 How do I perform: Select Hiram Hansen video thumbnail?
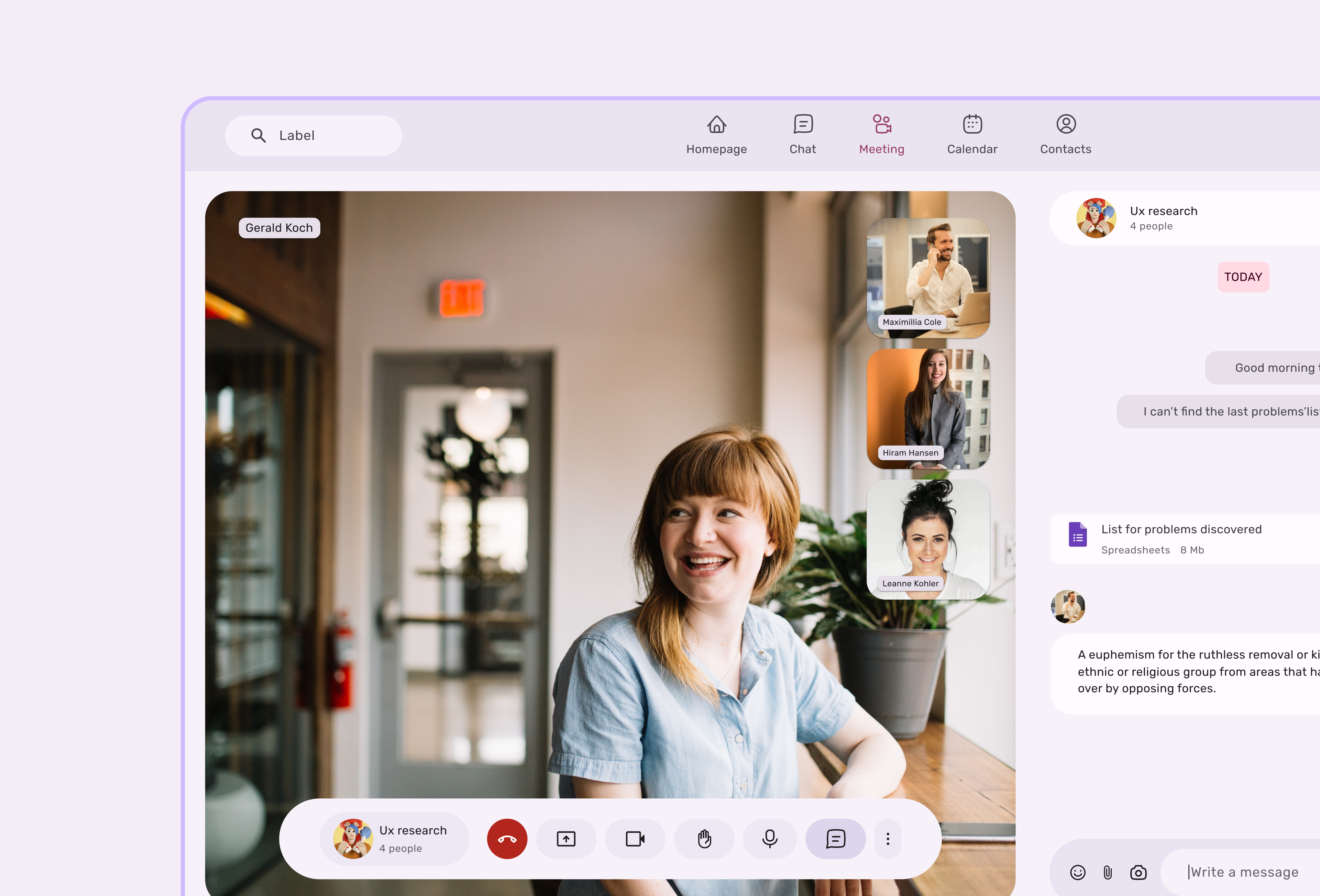[928, 409]
